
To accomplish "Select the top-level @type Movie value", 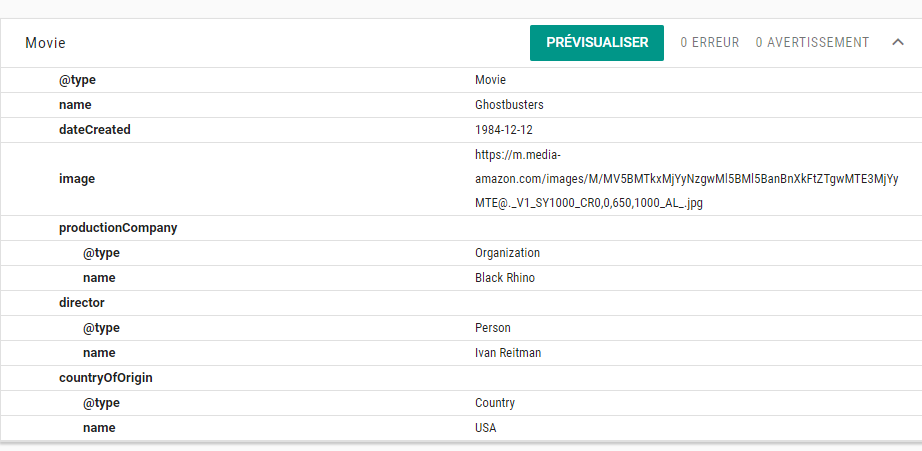I will coord(490,80).
